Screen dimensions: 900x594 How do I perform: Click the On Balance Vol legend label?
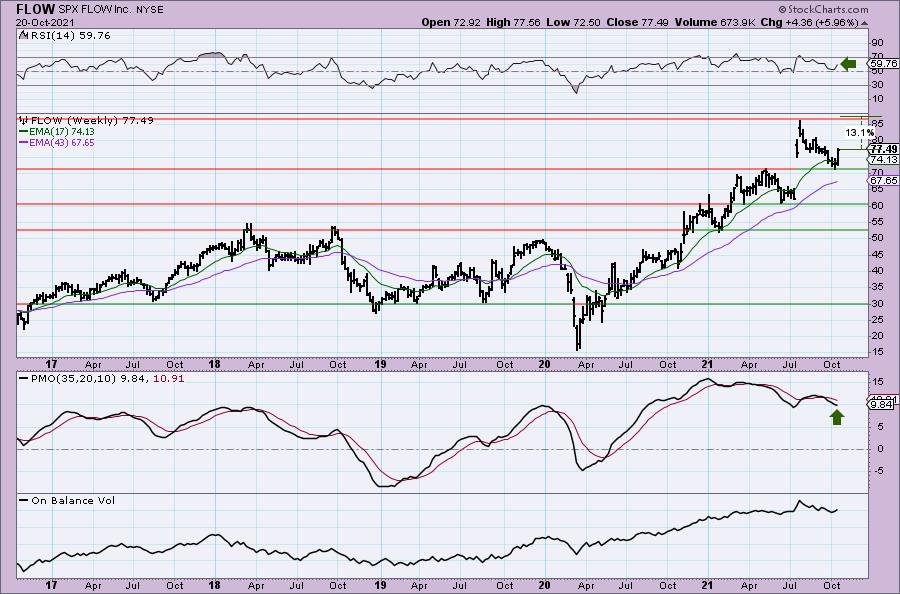[x=73, y=500]
